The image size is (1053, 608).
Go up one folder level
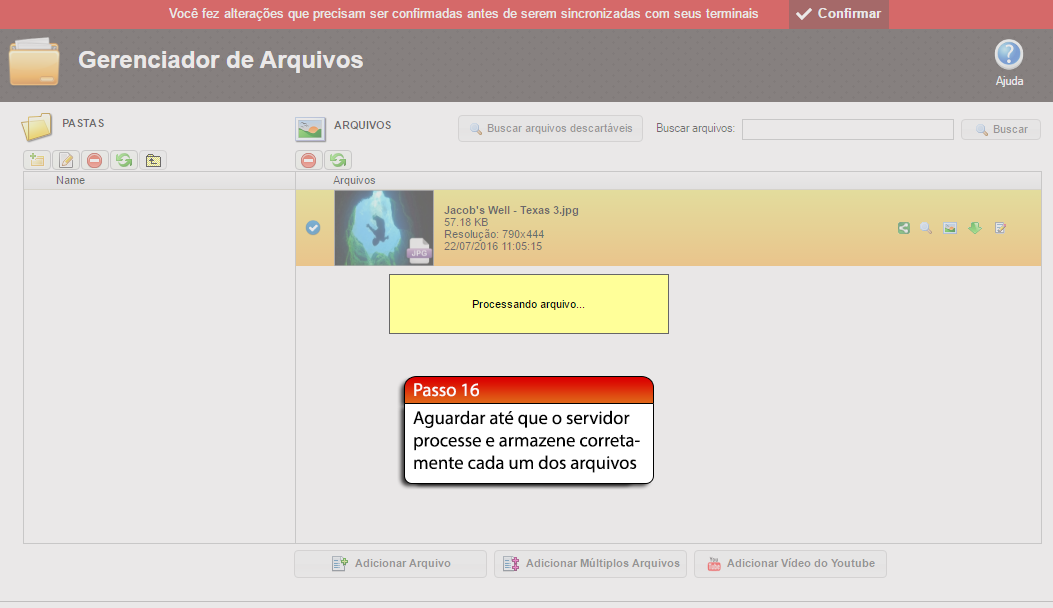152,160
